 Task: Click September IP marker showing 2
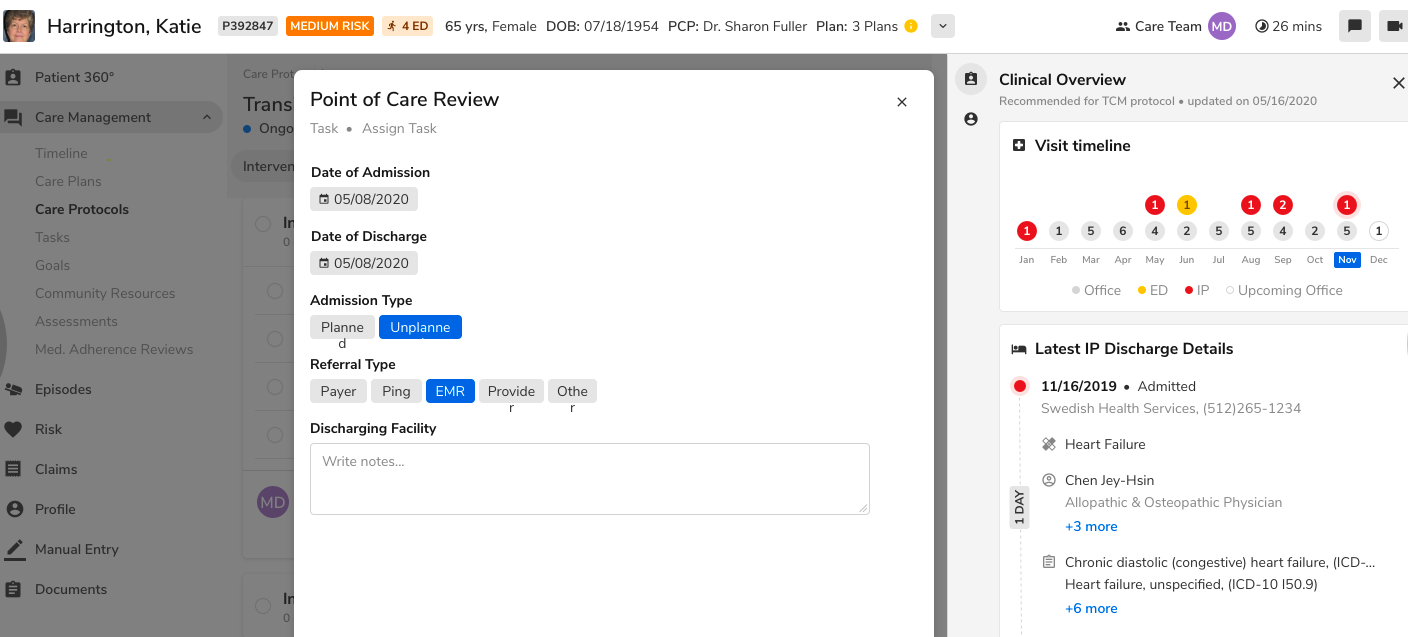coord(1283,205)
